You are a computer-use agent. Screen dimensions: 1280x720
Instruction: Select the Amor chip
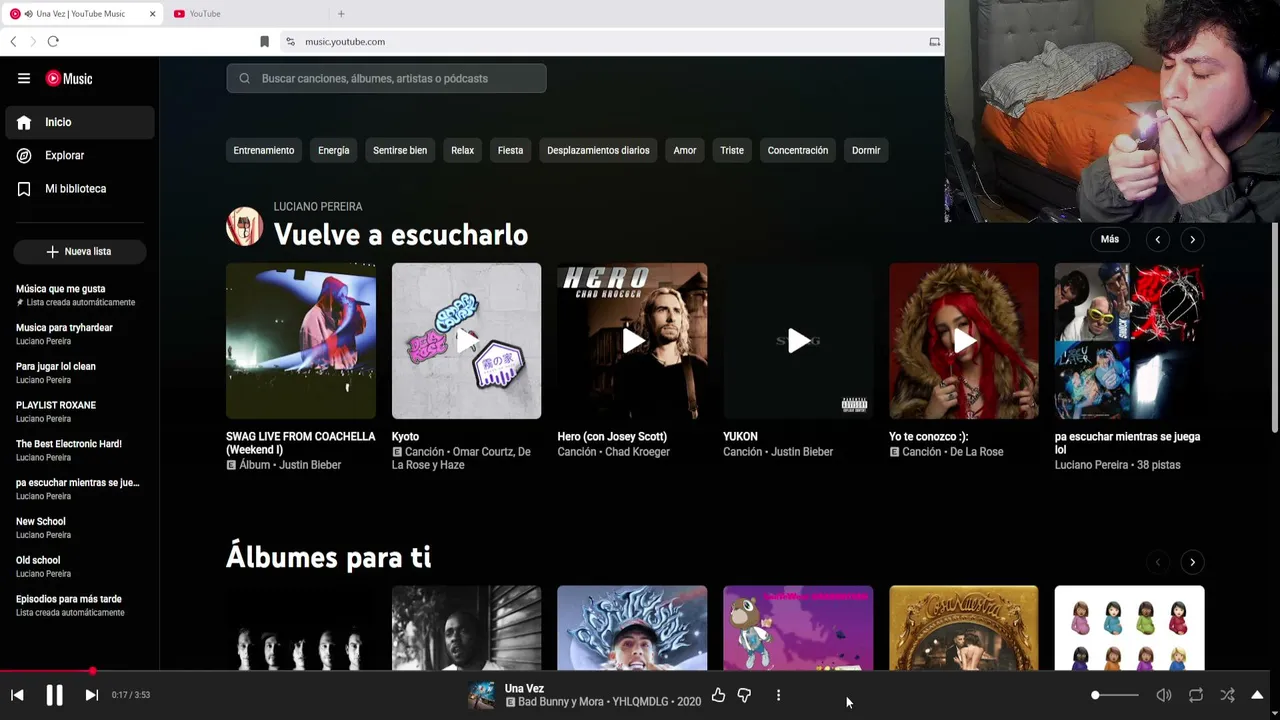[685, 150]
